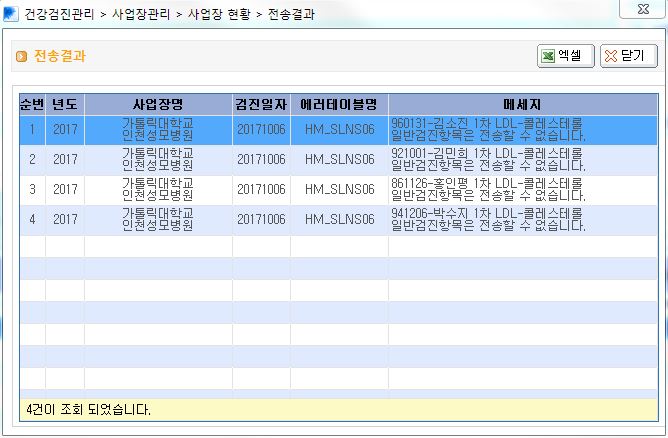Click the HM_SLNS06 cell in row 3
668x438 pixels.
click(339, 190)
